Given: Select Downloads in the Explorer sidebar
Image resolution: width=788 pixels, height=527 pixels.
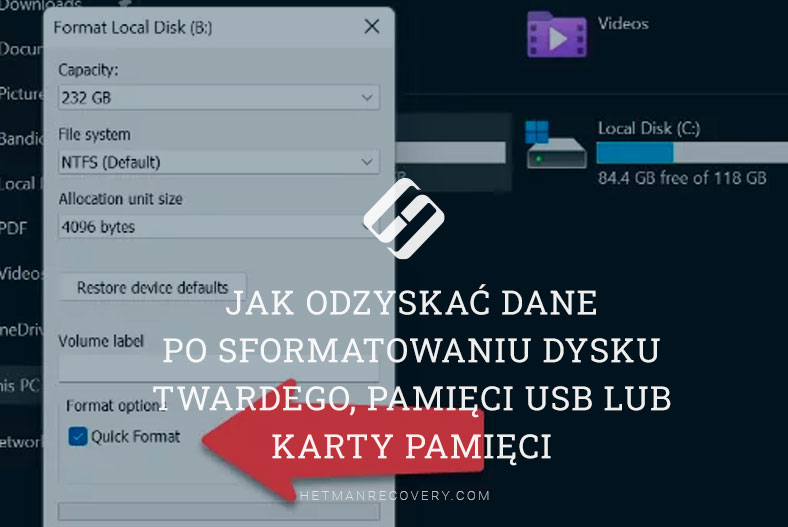Looking at the screenshot, I should 41,5.
